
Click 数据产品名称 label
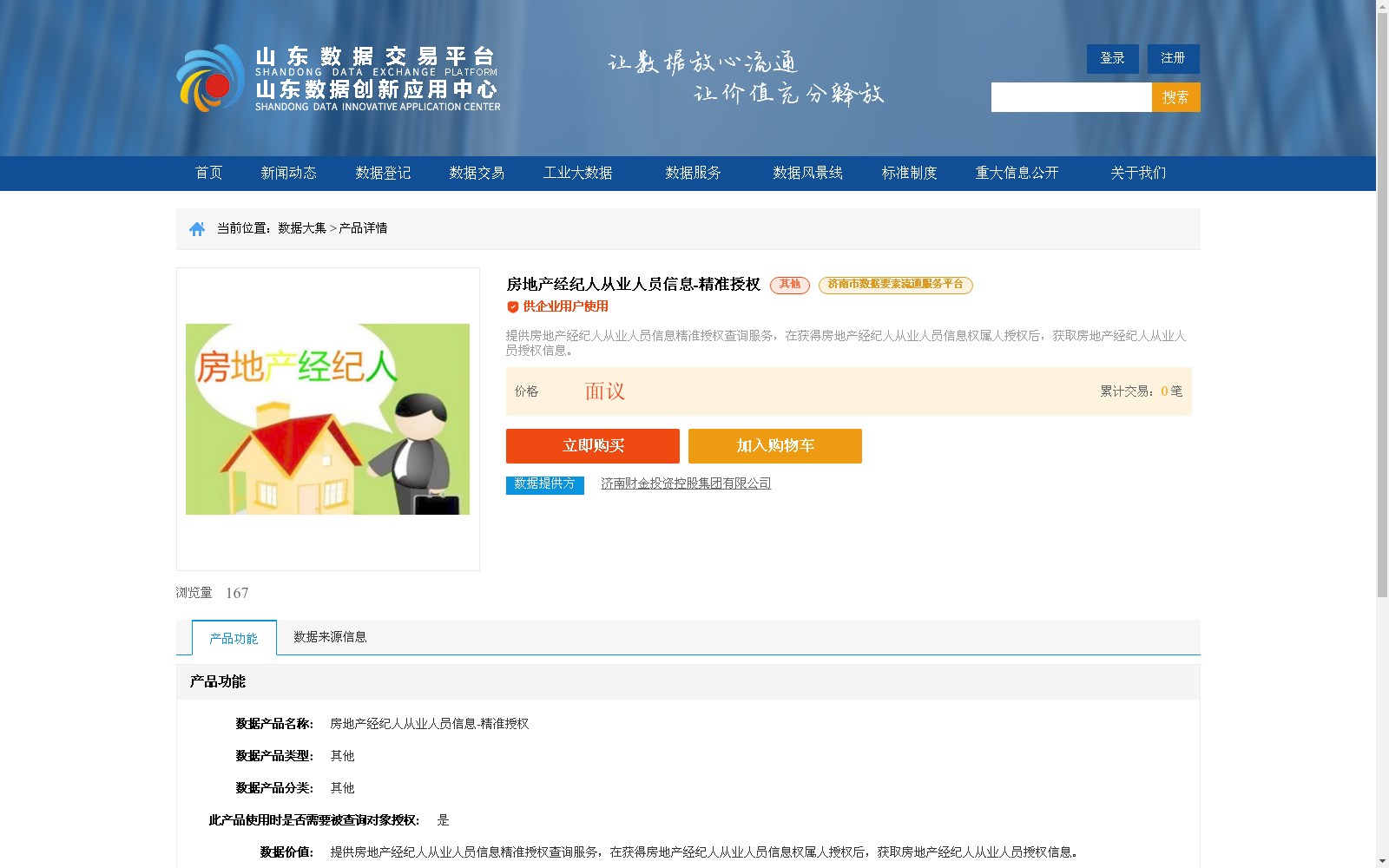point(274,724)
